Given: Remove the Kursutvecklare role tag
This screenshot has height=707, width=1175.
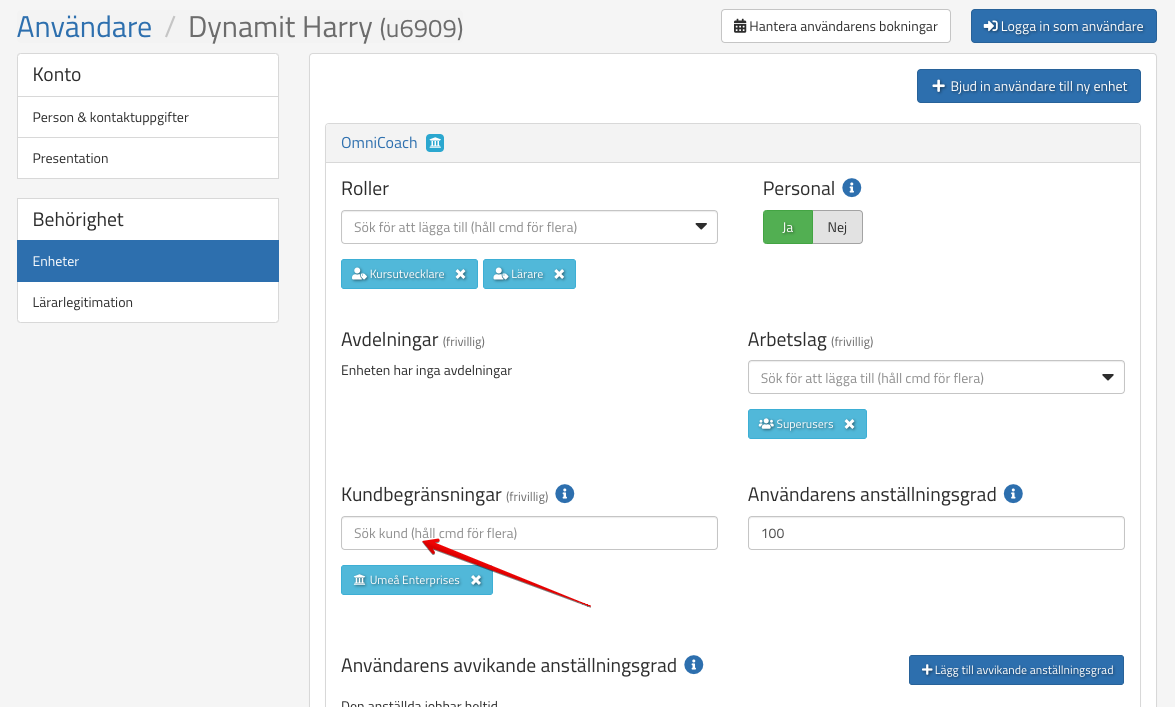Looking at the screenshot, I should [460, 274].
